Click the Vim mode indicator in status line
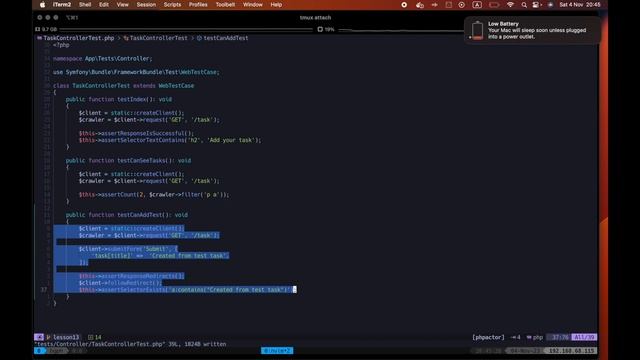Screen dimensions: 640x360 pos(39,337)
